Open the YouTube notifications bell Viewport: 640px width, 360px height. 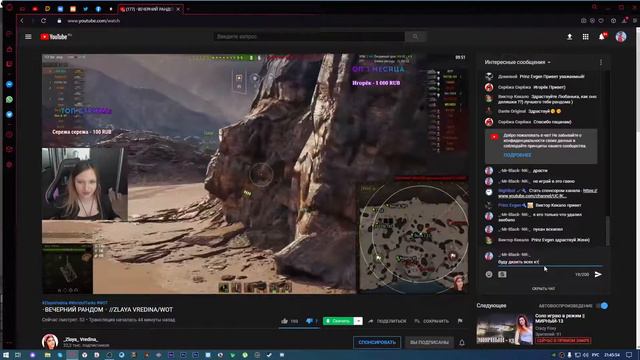602,37
